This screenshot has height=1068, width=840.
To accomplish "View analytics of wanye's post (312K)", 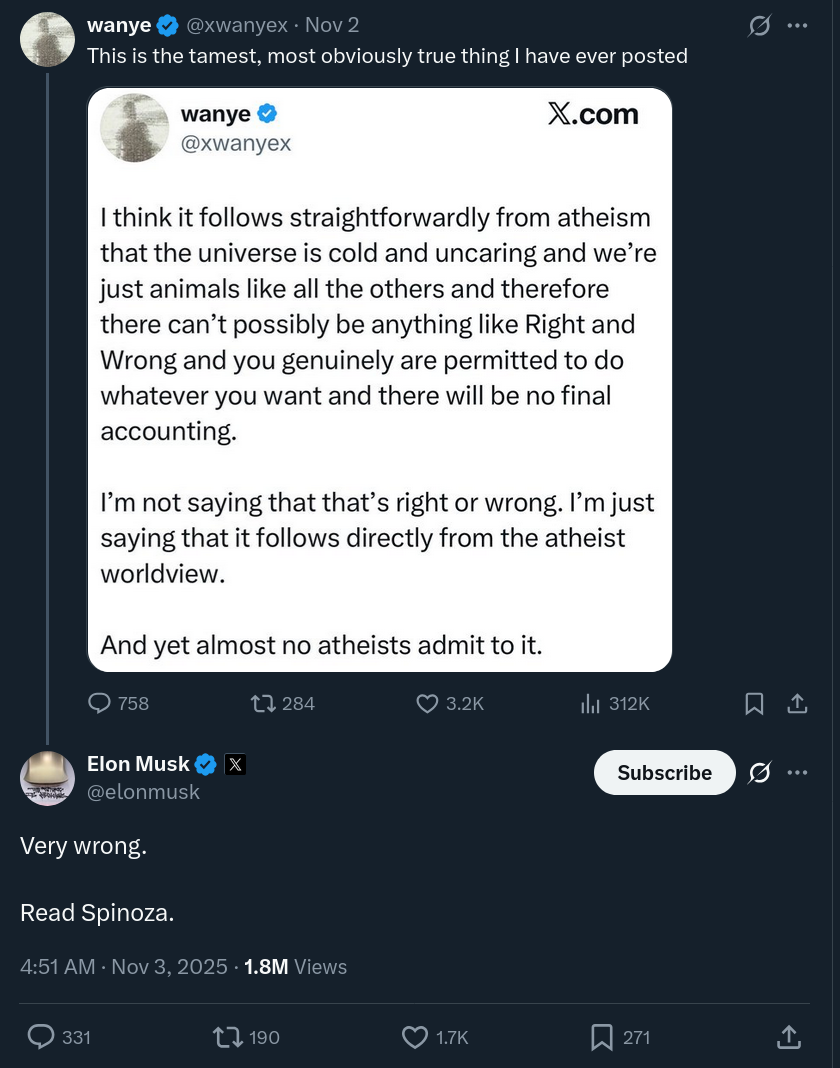I will (x=590, y=704).
